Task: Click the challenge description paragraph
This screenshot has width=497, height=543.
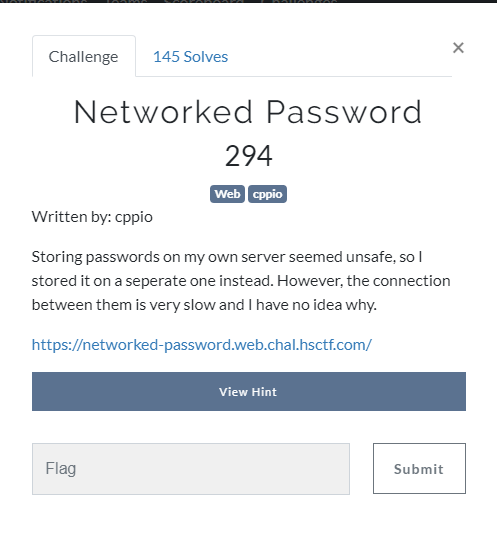Action: [x=241, y=281]
